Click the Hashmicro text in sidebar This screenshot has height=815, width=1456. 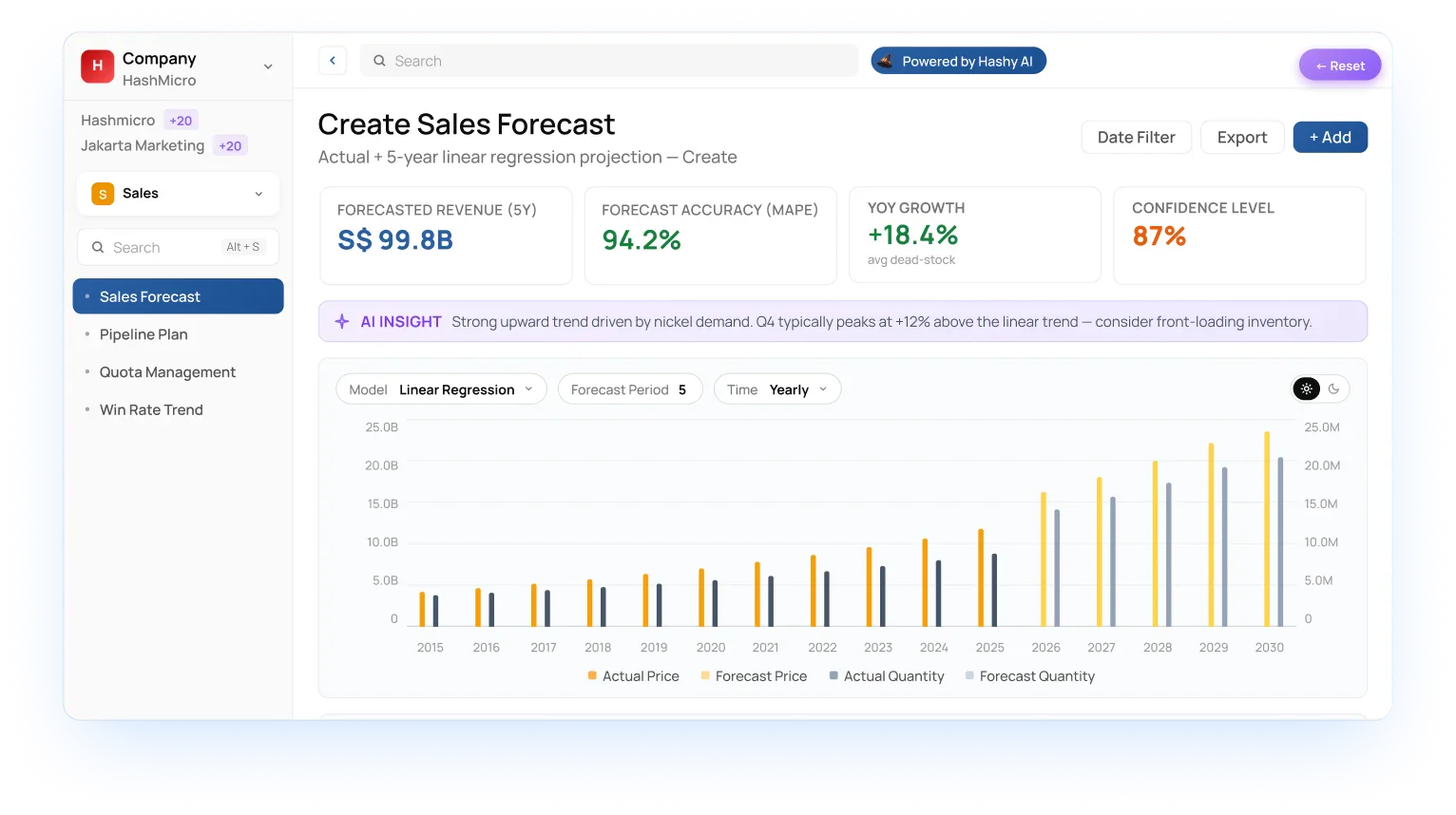[x=118, y=121]
